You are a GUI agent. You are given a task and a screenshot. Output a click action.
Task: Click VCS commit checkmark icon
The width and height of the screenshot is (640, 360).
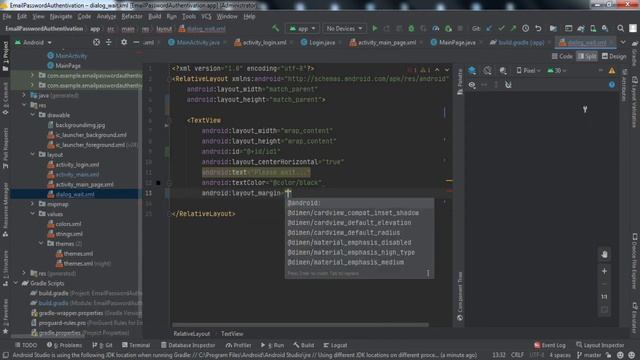[x=501, y=29]
